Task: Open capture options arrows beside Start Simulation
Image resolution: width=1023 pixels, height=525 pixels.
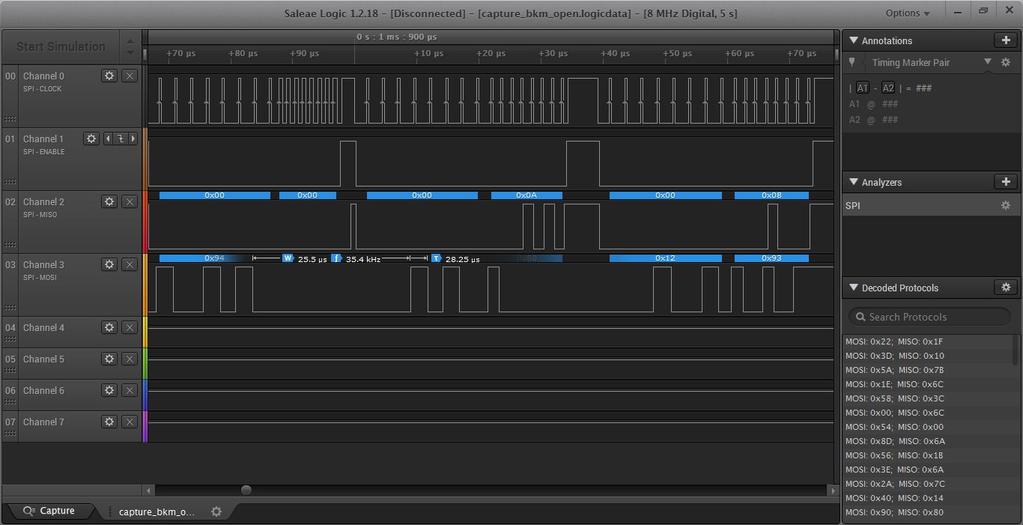Action: pos(130,46)
